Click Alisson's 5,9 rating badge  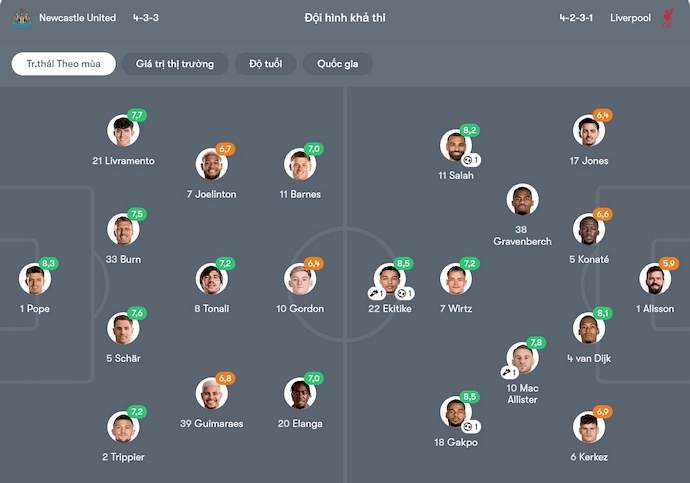coord(669,263)
